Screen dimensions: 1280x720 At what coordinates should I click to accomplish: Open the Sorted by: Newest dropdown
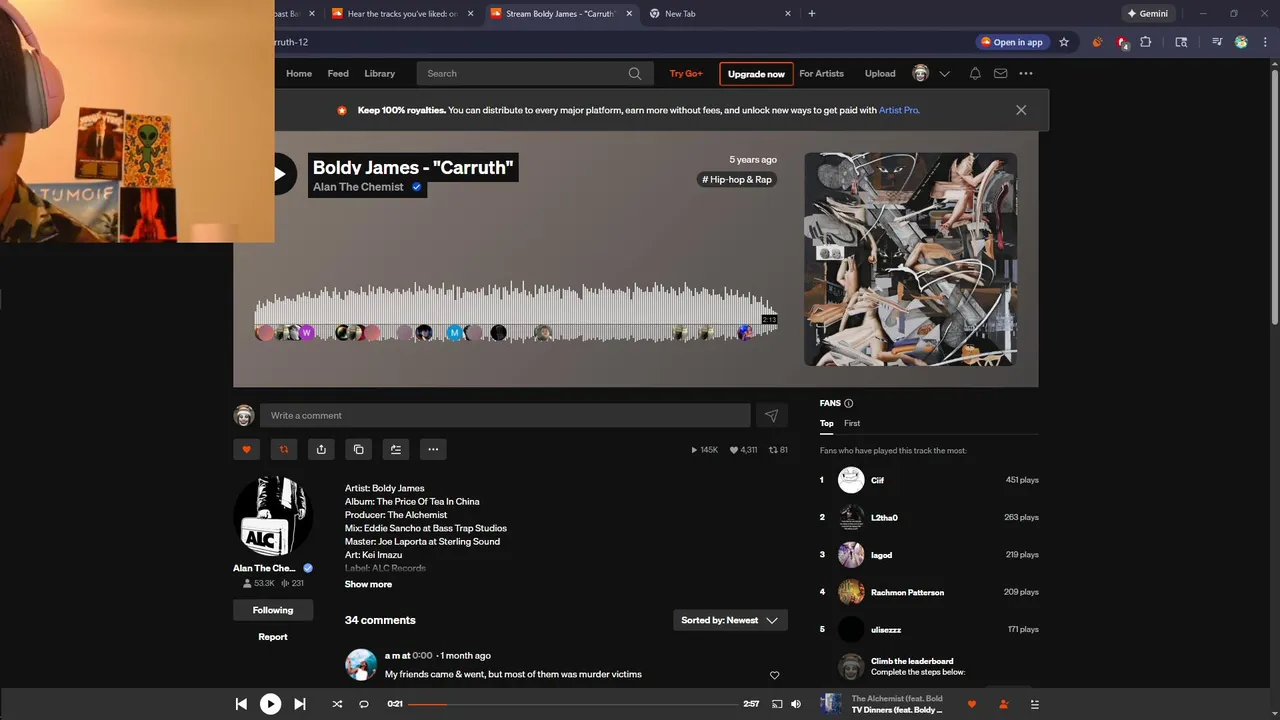[x=730, y=620]
